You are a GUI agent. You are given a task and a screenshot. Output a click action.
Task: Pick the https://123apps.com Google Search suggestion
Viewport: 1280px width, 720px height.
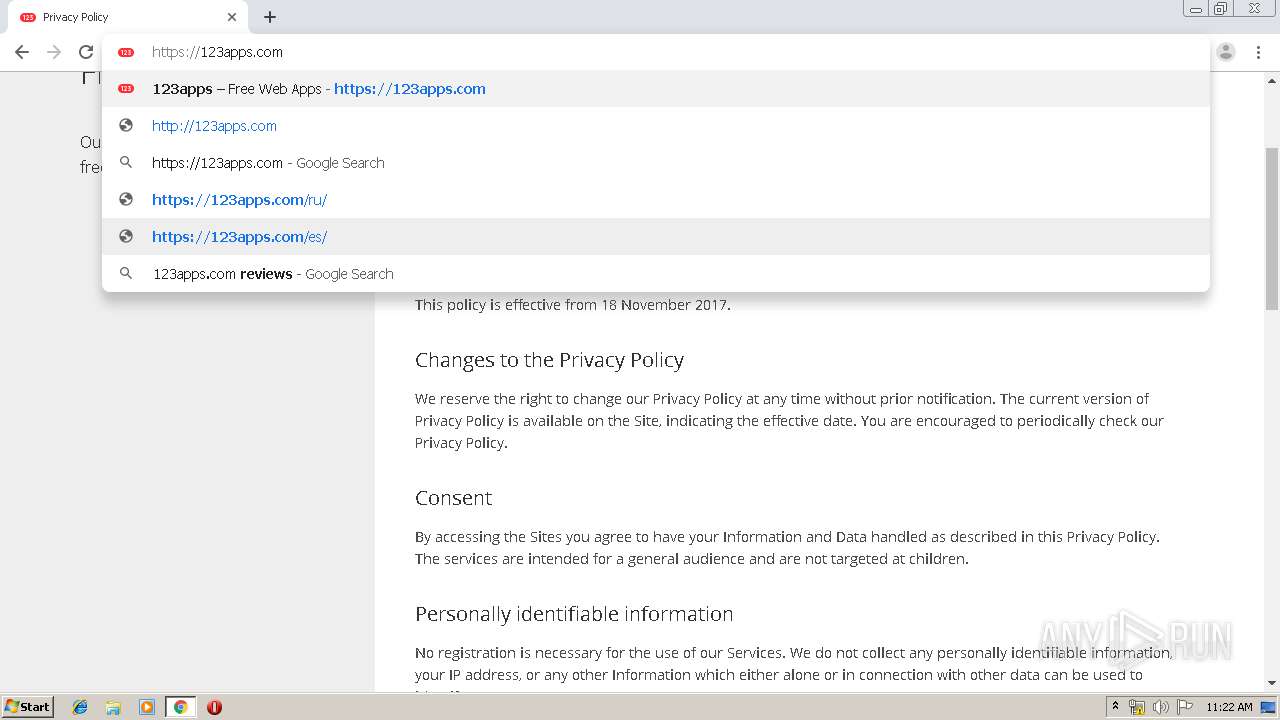[x=268, y=163]
